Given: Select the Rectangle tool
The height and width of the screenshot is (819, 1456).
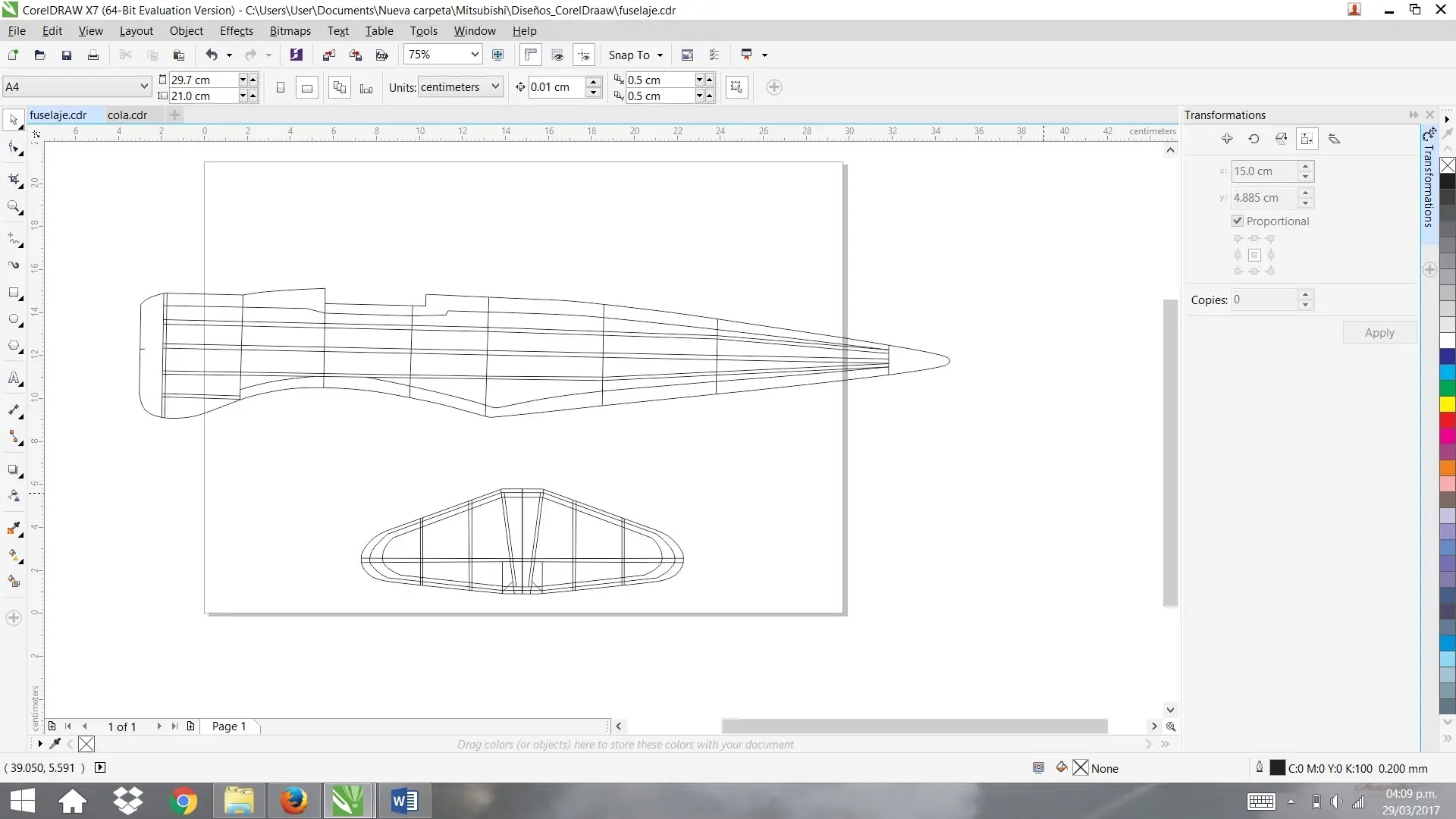Looking at the screenshot, I should point(14,293).
